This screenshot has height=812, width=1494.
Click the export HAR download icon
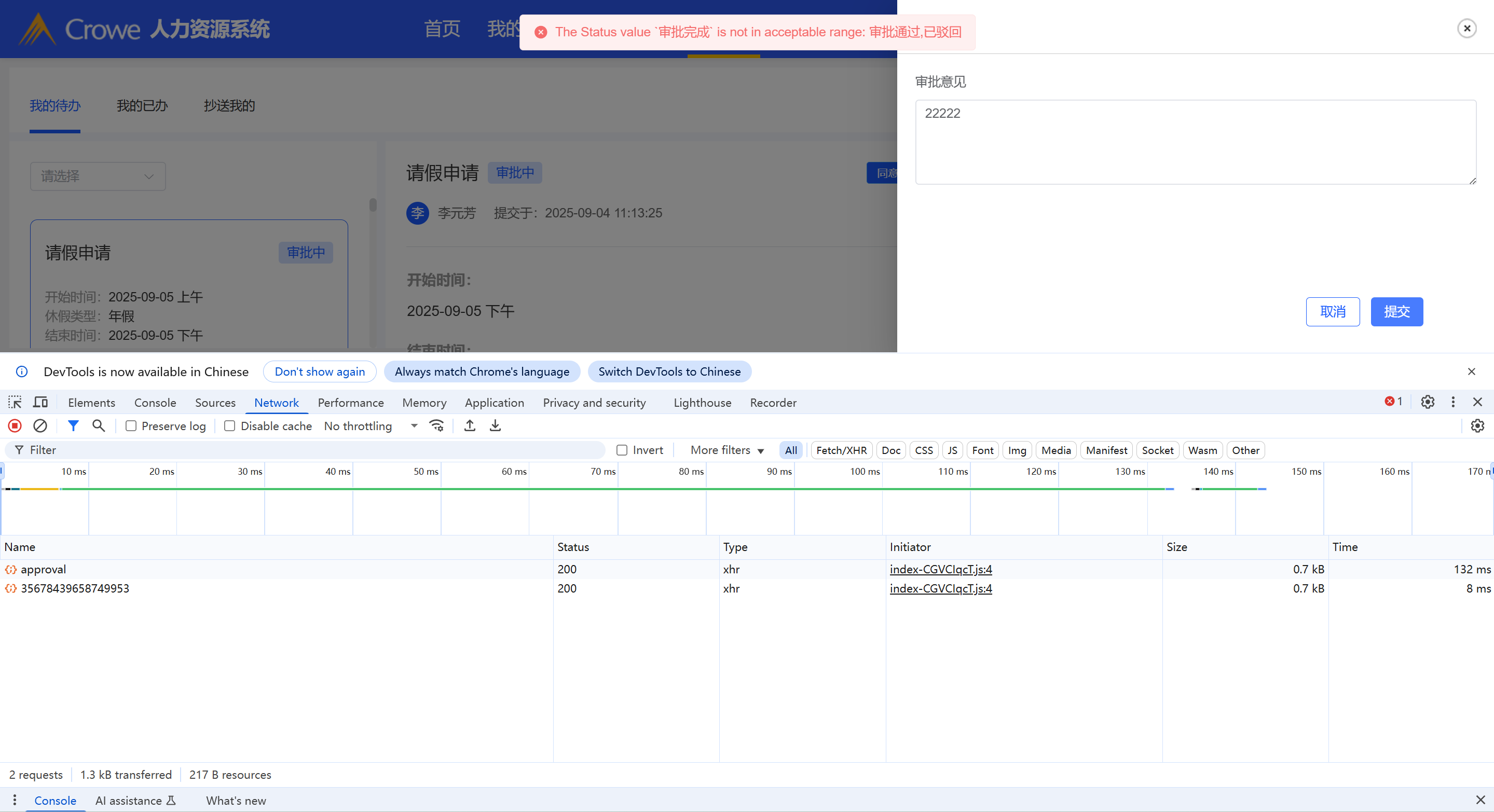[495, 426]
